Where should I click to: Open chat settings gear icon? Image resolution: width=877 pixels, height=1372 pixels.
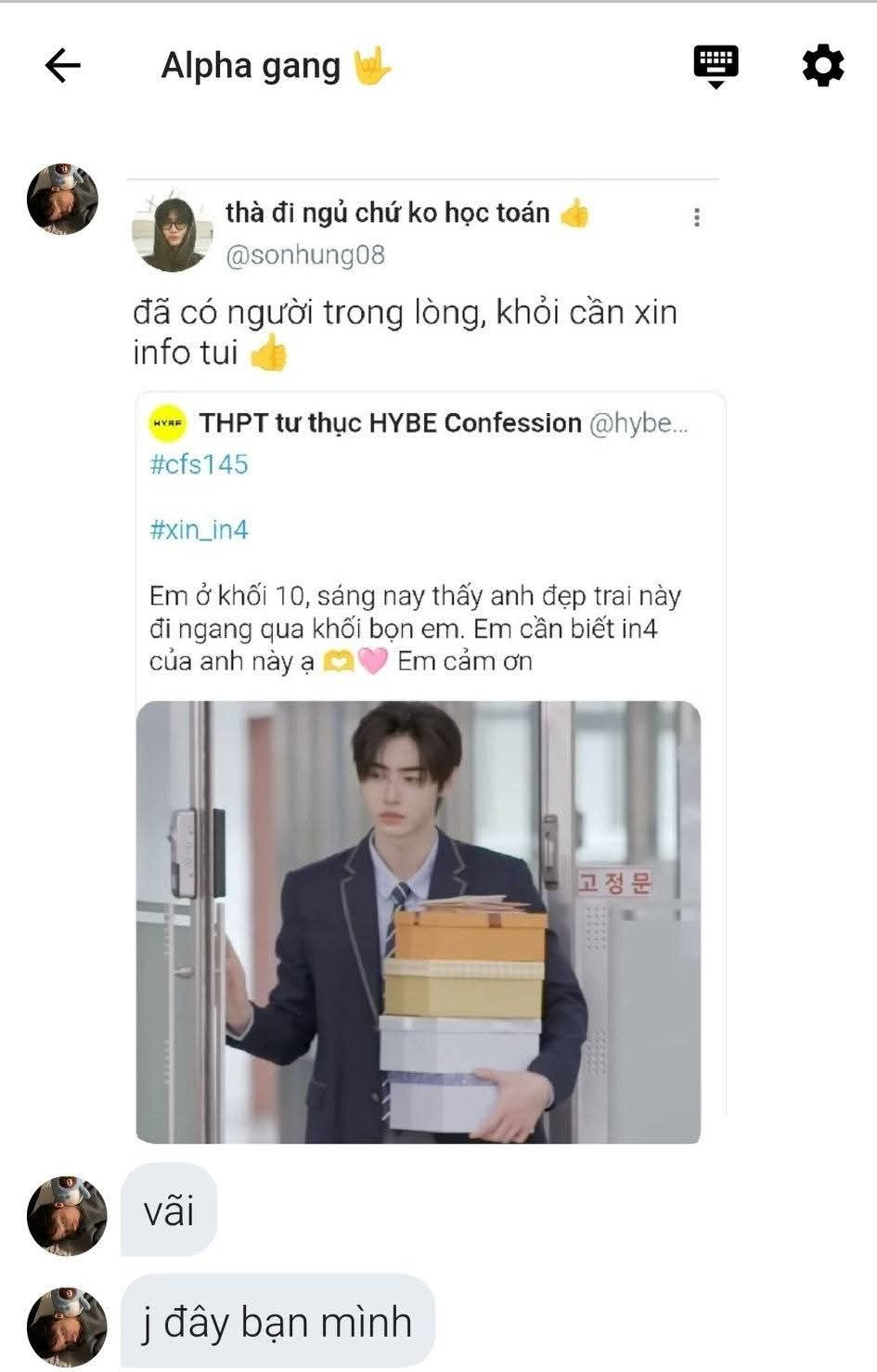point(822,66)
